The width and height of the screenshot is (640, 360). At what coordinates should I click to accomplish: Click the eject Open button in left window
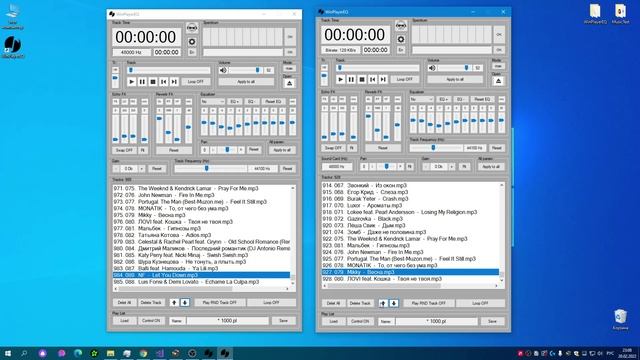(x=289, y=83)
